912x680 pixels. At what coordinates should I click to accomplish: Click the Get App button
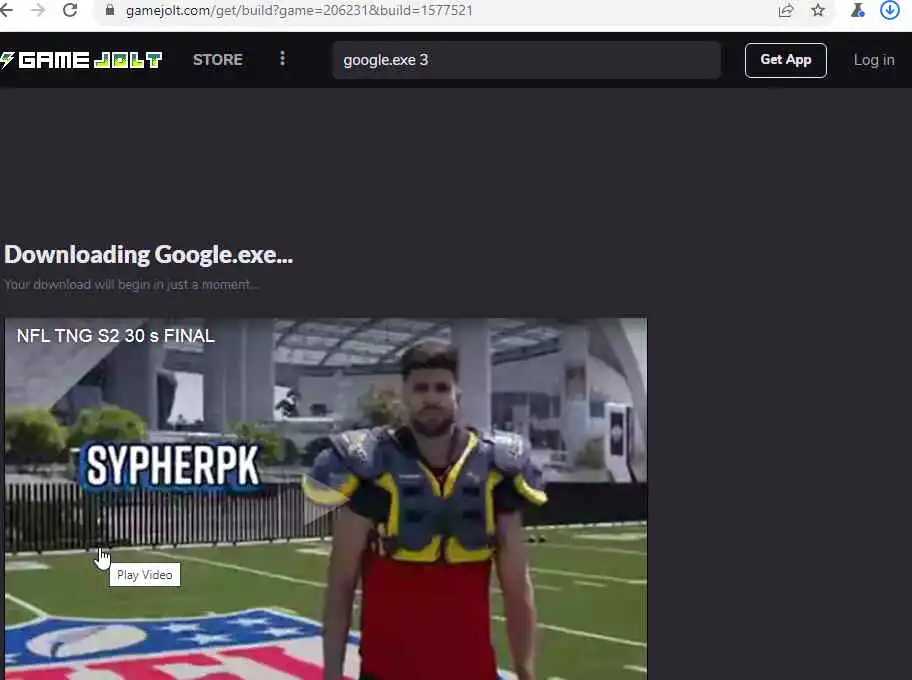point(785,60)
